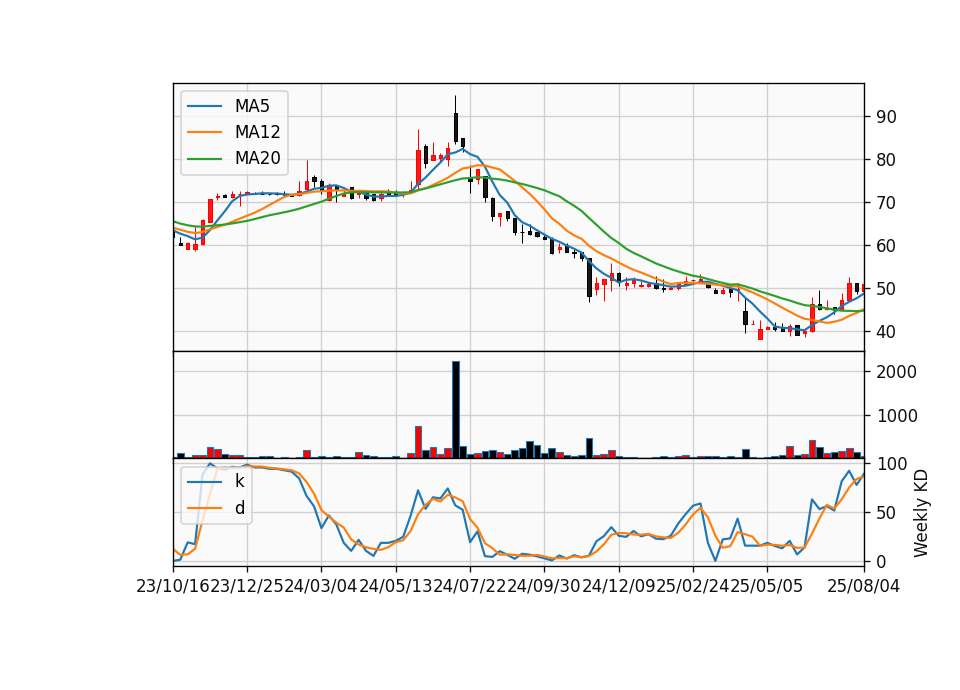
Task: Click the 1000 volume axis tick
Action: [x=896, y=416]
